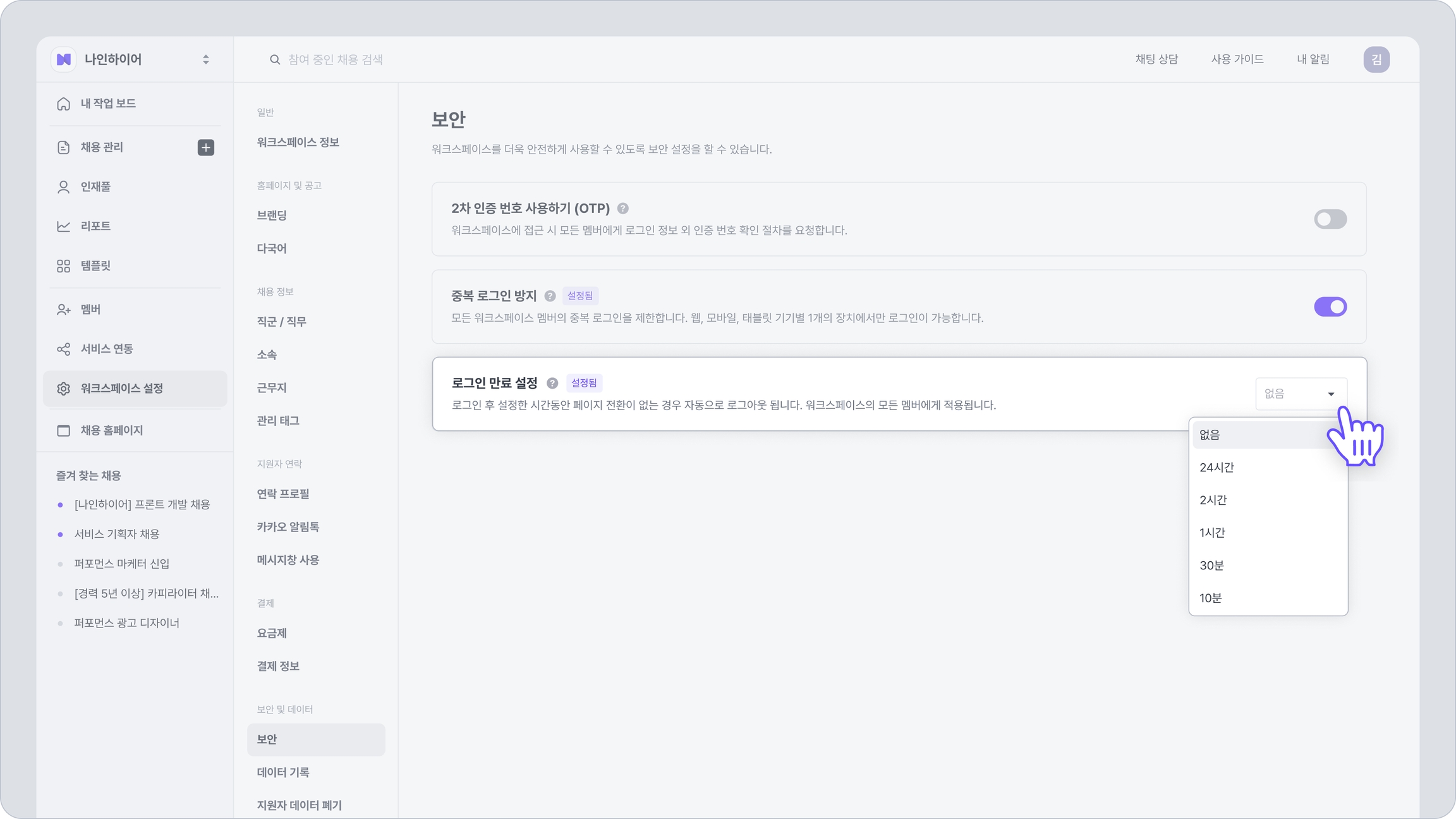Choose the 30분 option in dropdown
Image resolution: width=1456 pixels, height=819 pixels.
click(x=1211, y=566)
